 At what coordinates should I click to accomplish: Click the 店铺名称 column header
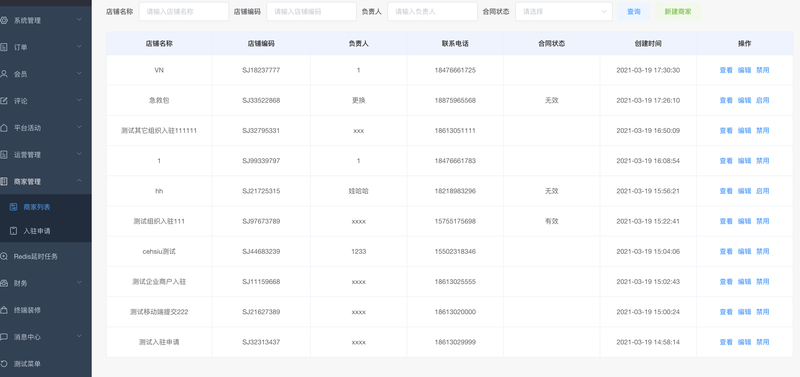coord(159,44)
